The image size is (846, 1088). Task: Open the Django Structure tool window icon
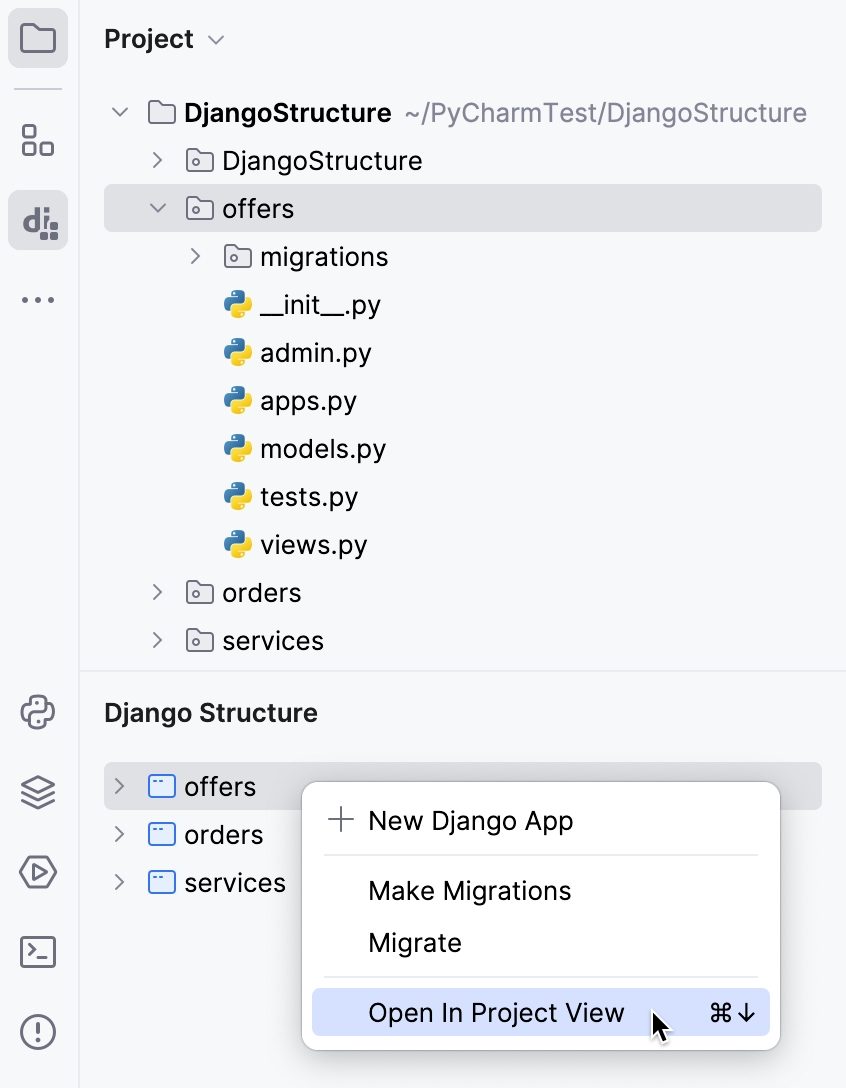(x=38, y=219)
